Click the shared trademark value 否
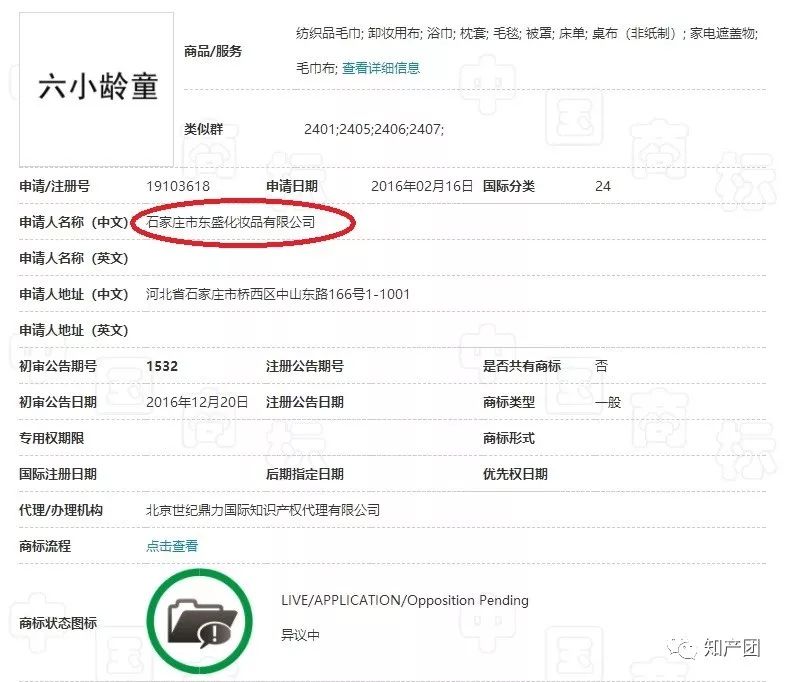The image size is (786, 682). [602, 366]
